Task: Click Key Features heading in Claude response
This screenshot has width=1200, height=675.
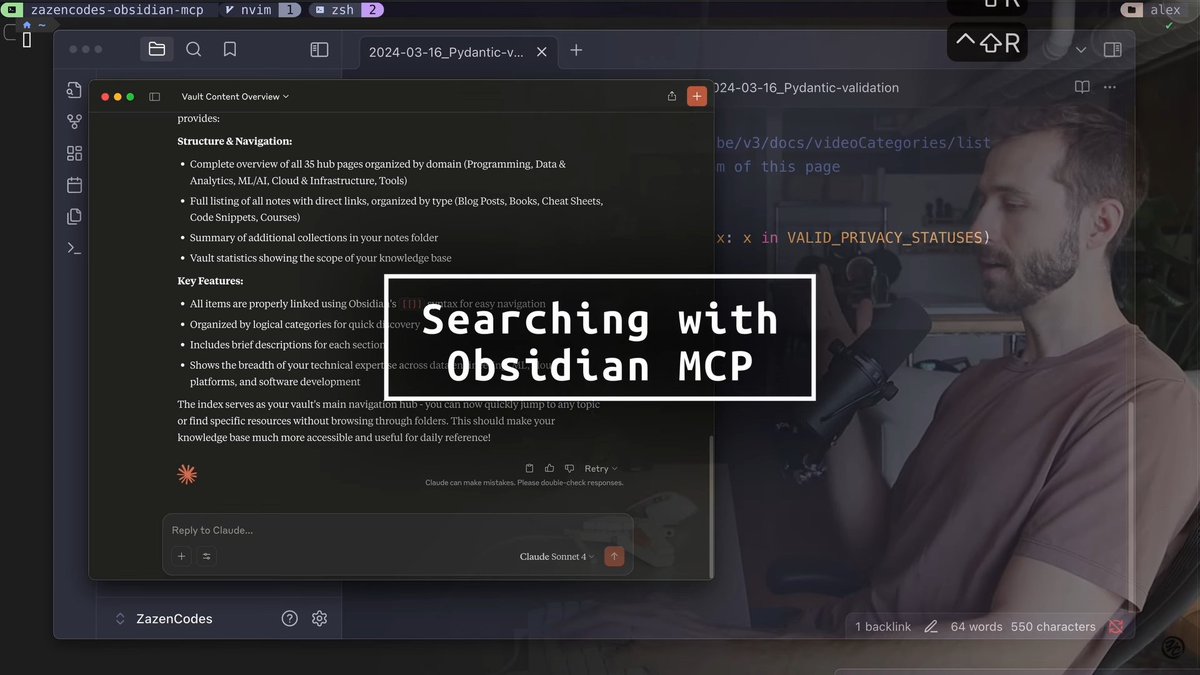Action: 210,282
